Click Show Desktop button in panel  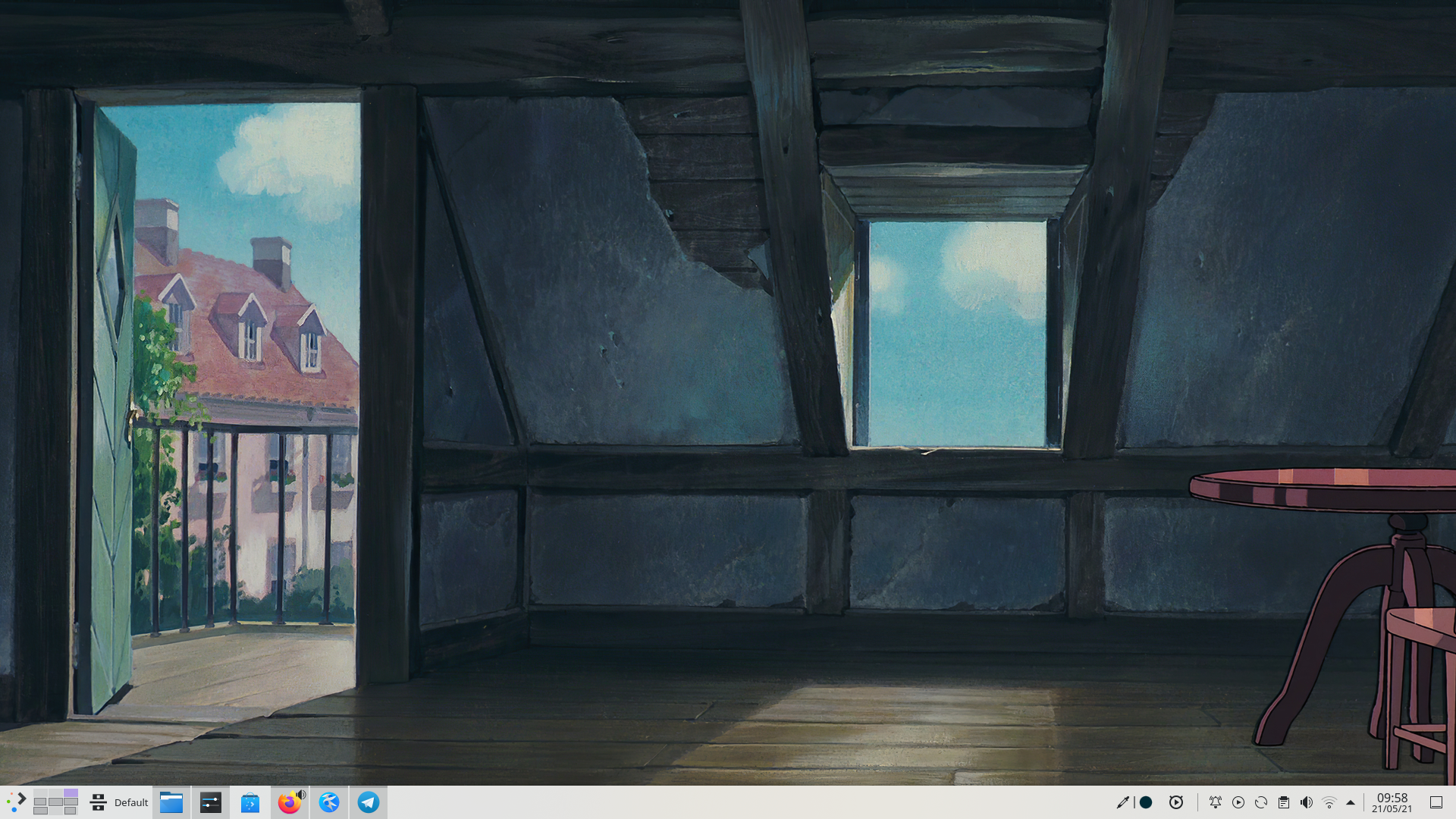tap(1436, 802)
